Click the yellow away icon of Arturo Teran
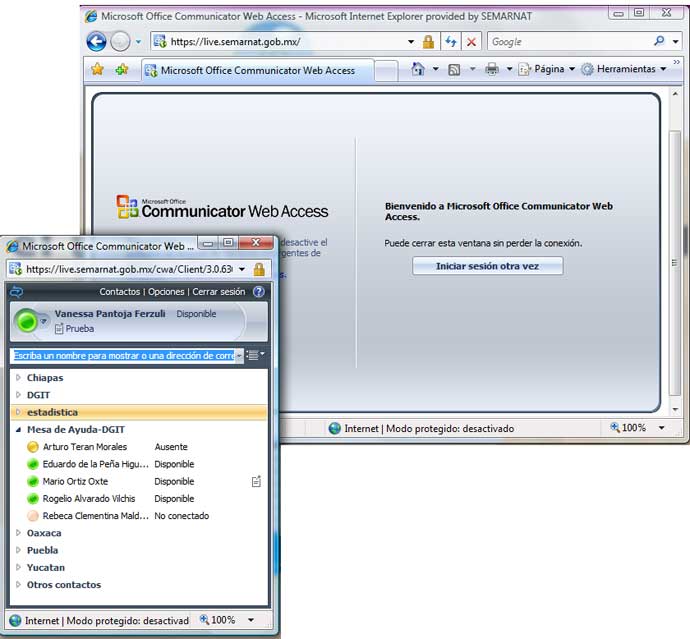Screen dimensions: 690x639 point(33,447)
